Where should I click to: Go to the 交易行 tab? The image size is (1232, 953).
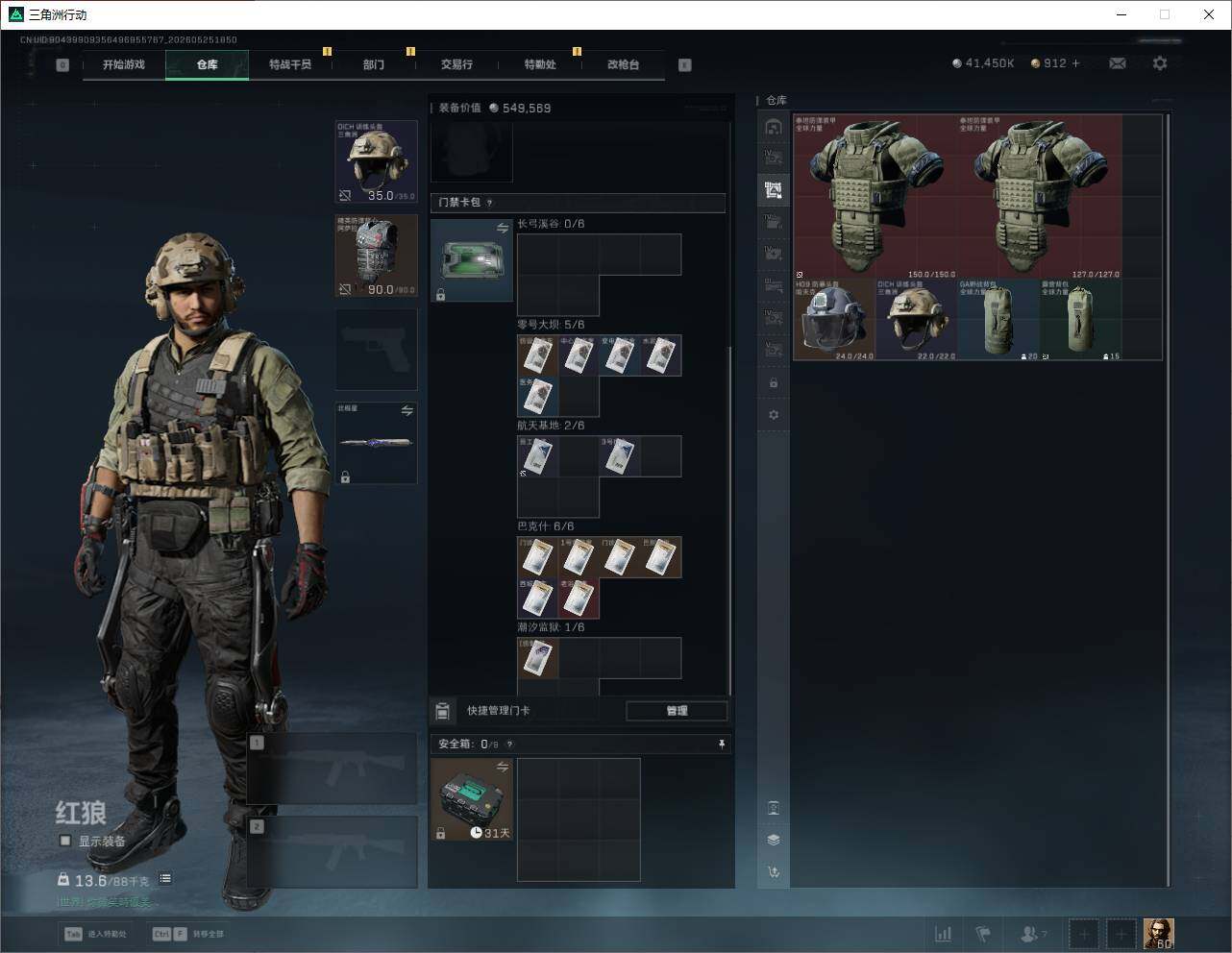point(456,64)
